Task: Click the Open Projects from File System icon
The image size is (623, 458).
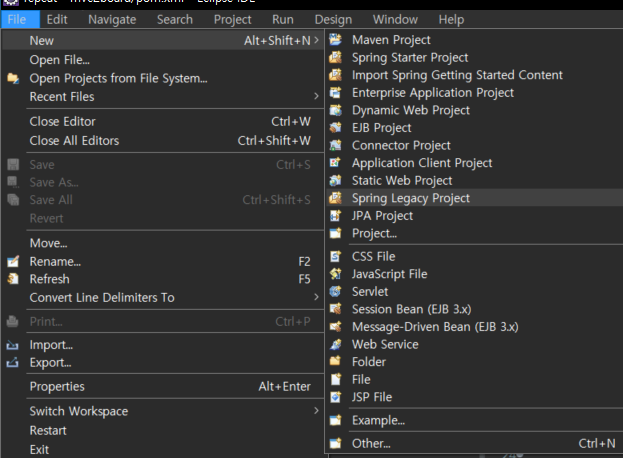Action: pos(13,78)
